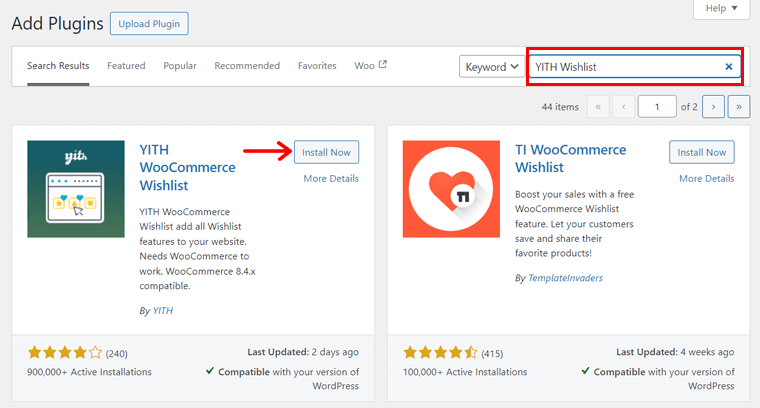Click the 900,000+ Active Installations text
The width and height of the screenshot is (760, 408).
click(89, 372)
